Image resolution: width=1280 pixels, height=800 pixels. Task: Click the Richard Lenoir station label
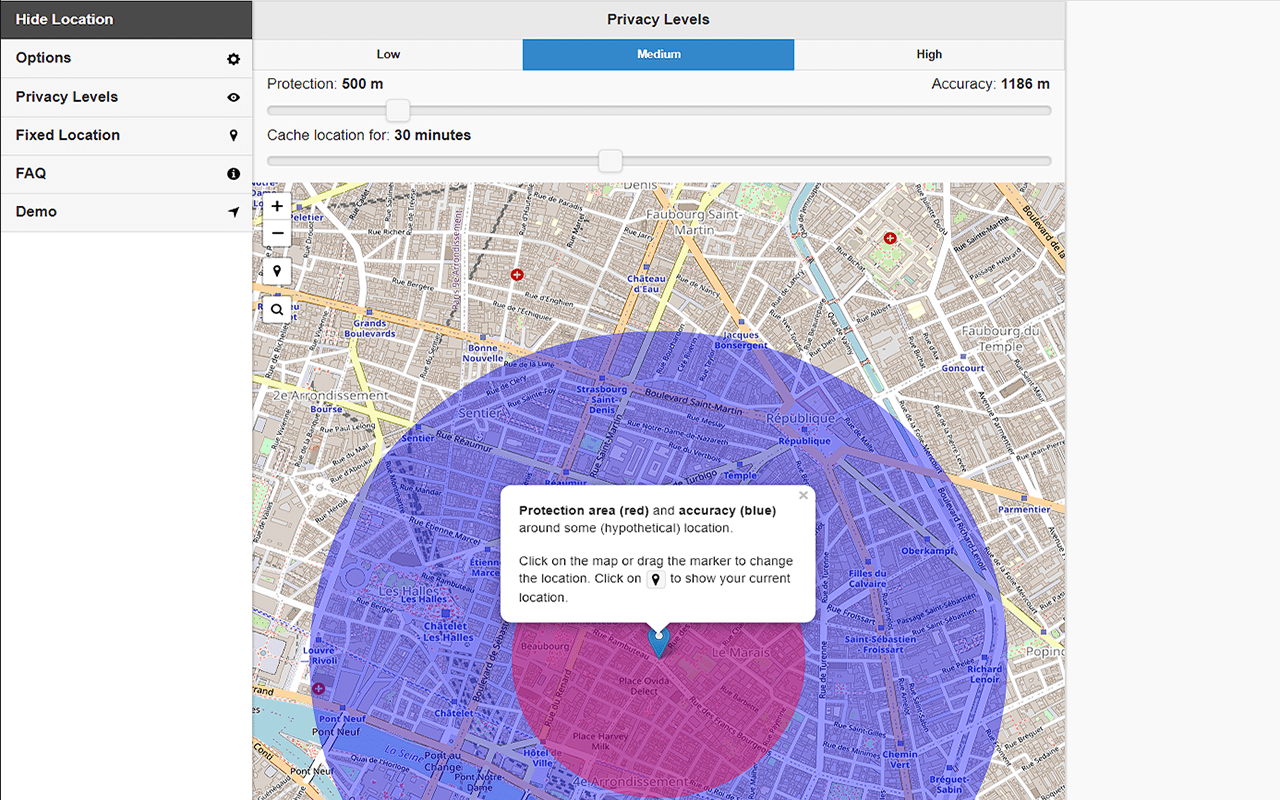(x=984, y=674)
